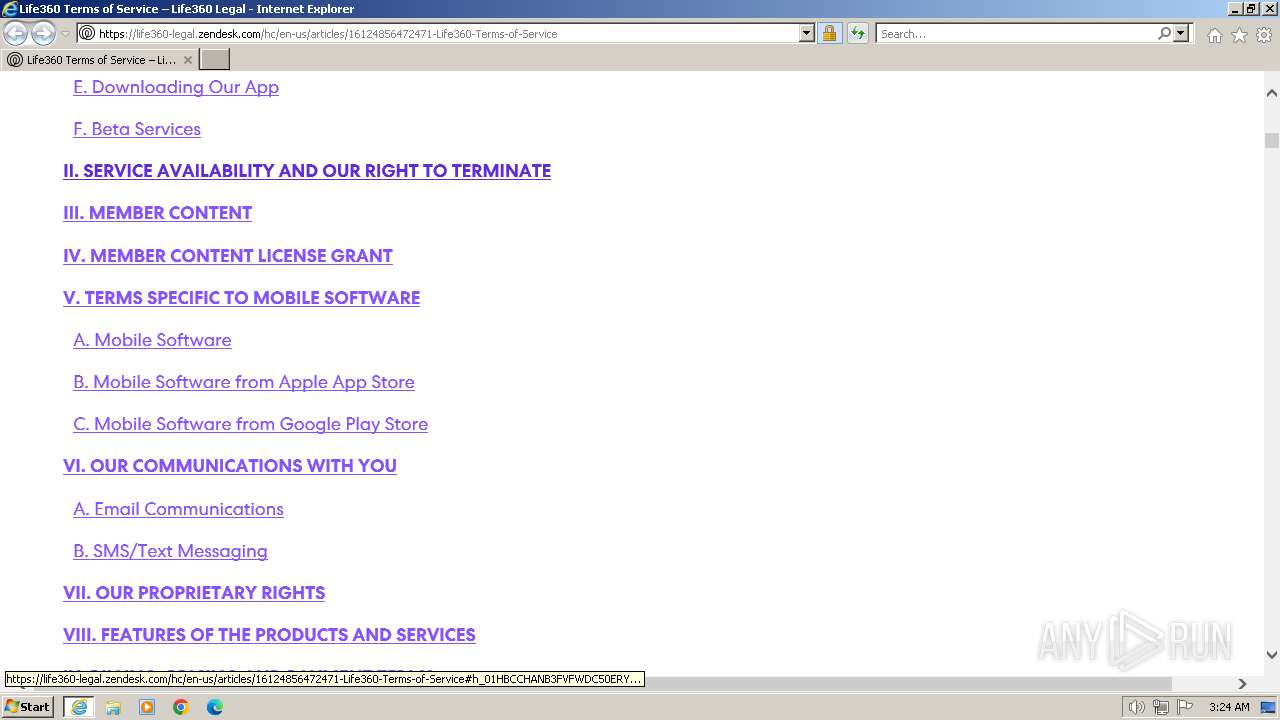This screenshot has width=1280, height=720.
Task: Go back with the browser Back button
Action: [x=16, y=33]
